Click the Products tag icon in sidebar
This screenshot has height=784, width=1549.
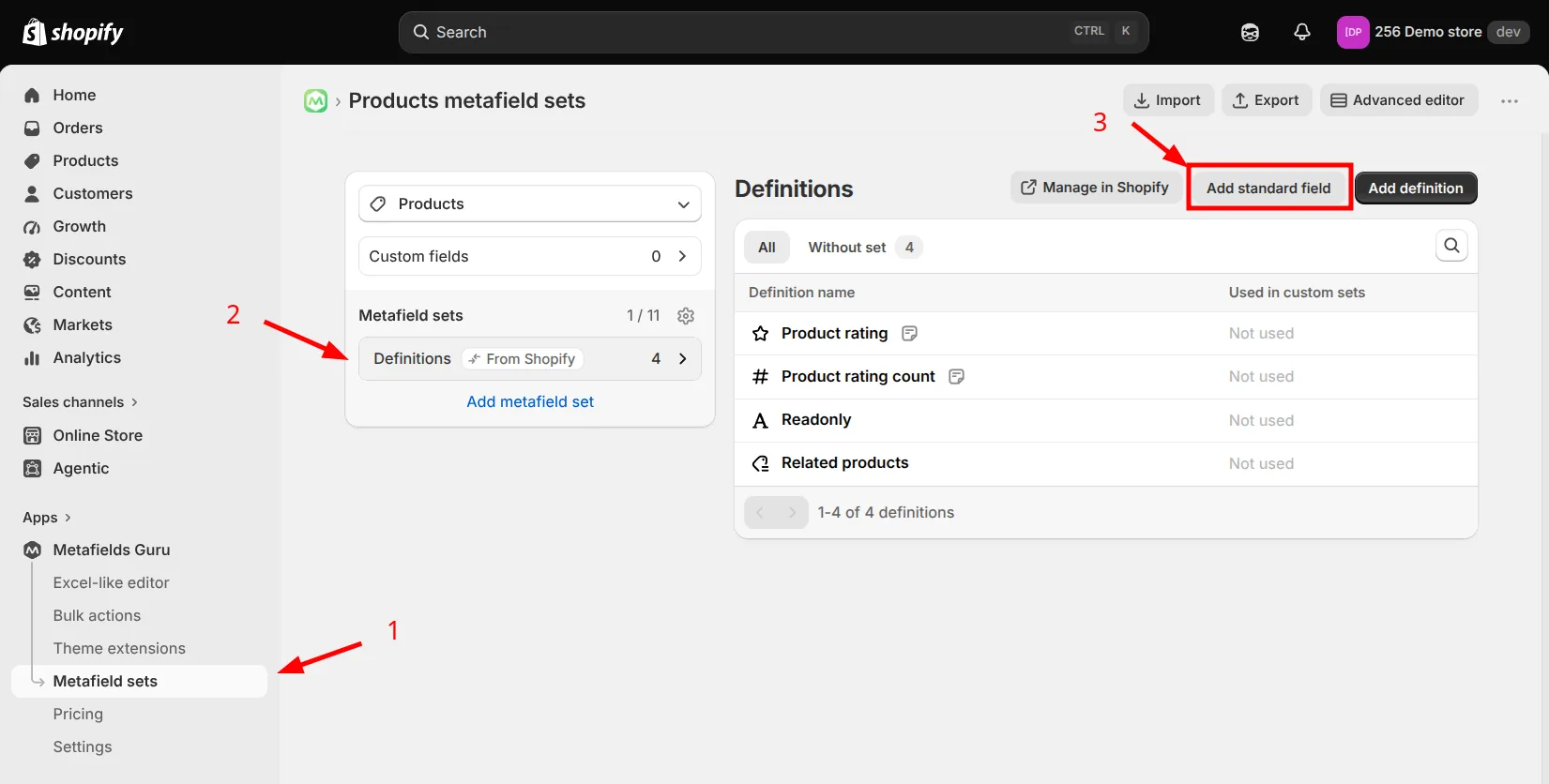coord(32,160)
